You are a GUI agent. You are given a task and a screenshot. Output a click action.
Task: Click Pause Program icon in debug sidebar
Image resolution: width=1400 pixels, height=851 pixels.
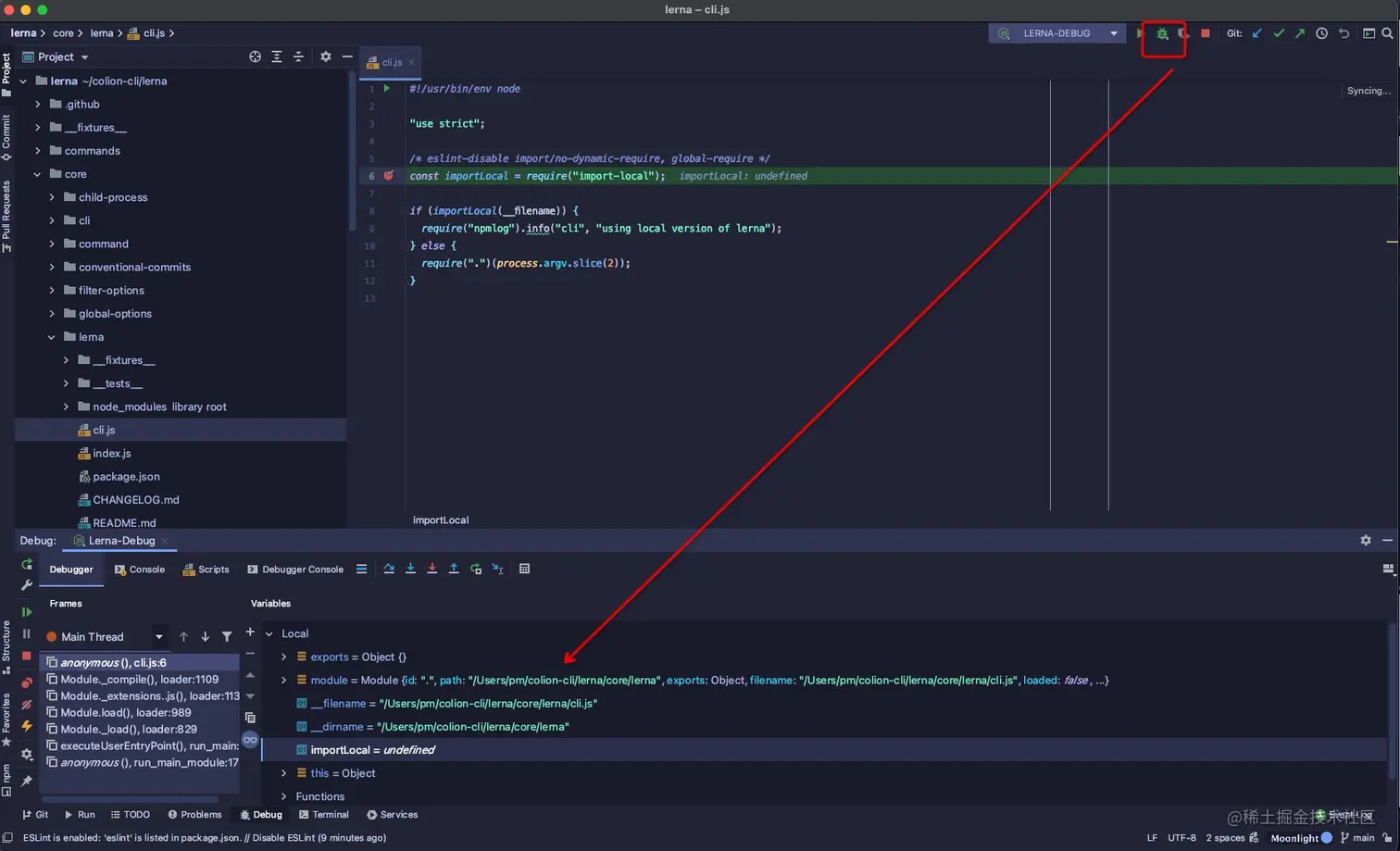click(27, 634)
